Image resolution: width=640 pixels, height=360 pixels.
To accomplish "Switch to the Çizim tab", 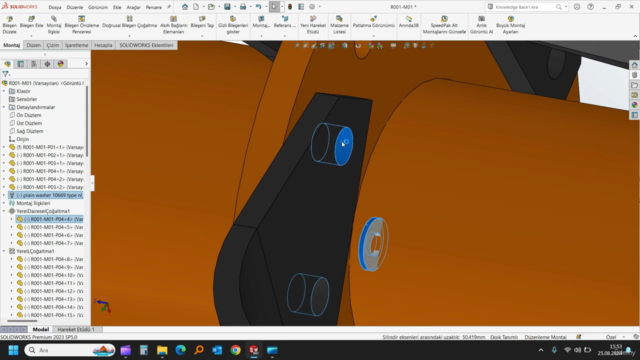I will (53, 45).
